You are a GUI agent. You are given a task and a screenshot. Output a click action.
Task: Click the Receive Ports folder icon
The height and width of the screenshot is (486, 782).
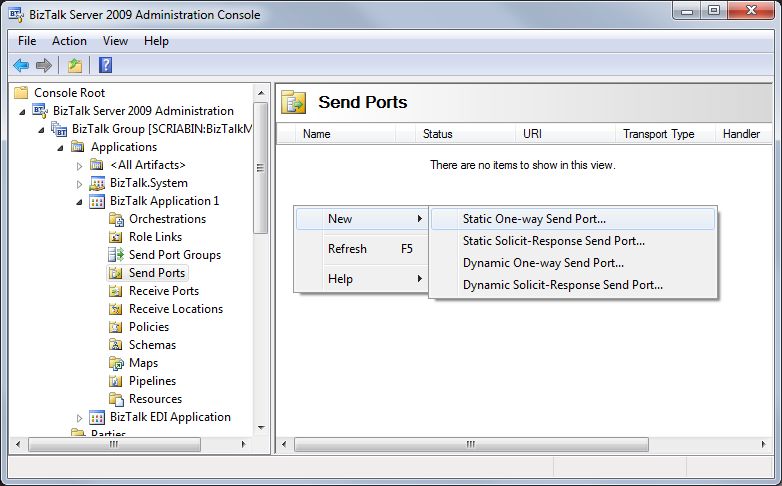coord(116,291)
